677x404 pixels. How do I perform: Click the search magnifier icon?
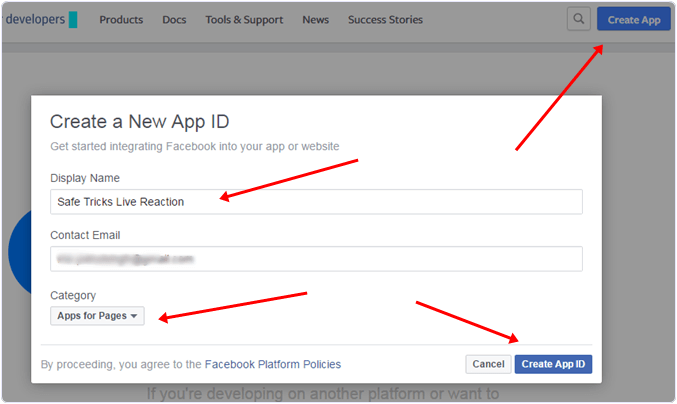click(579, 19)
